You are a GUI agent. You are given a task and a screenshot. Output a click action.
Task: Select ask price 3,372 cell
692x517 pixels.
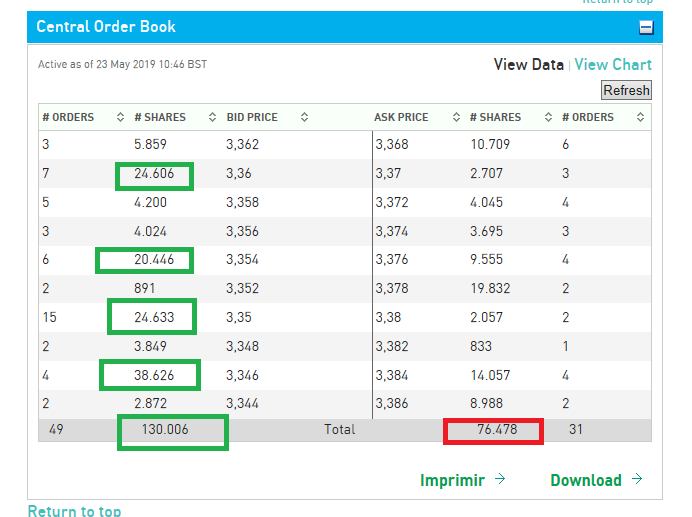click(x=392, y=202)
